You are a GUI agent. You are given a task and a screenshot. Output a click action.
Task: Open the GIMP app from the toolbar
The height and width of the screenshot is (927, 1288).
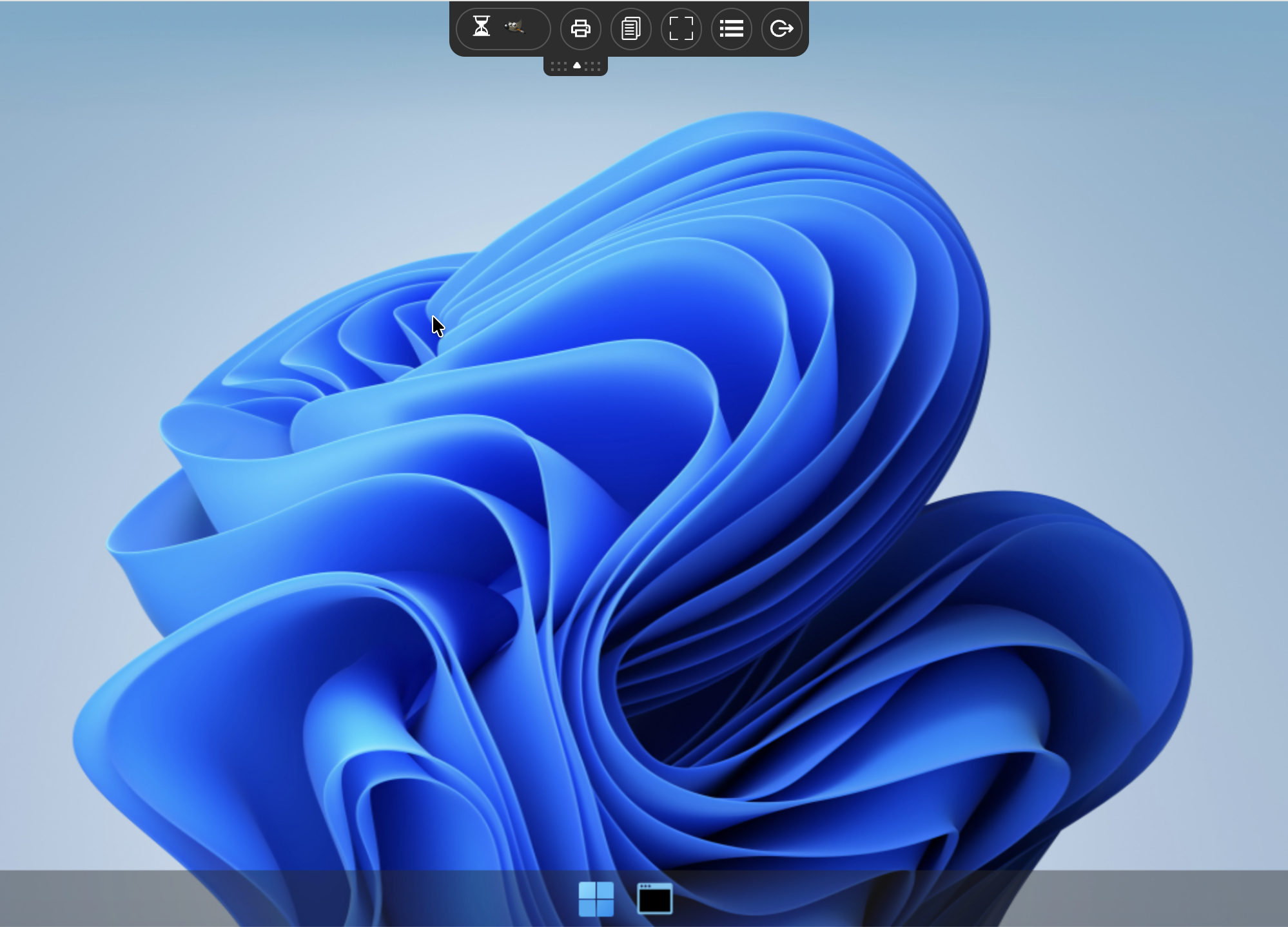[514, 27]
